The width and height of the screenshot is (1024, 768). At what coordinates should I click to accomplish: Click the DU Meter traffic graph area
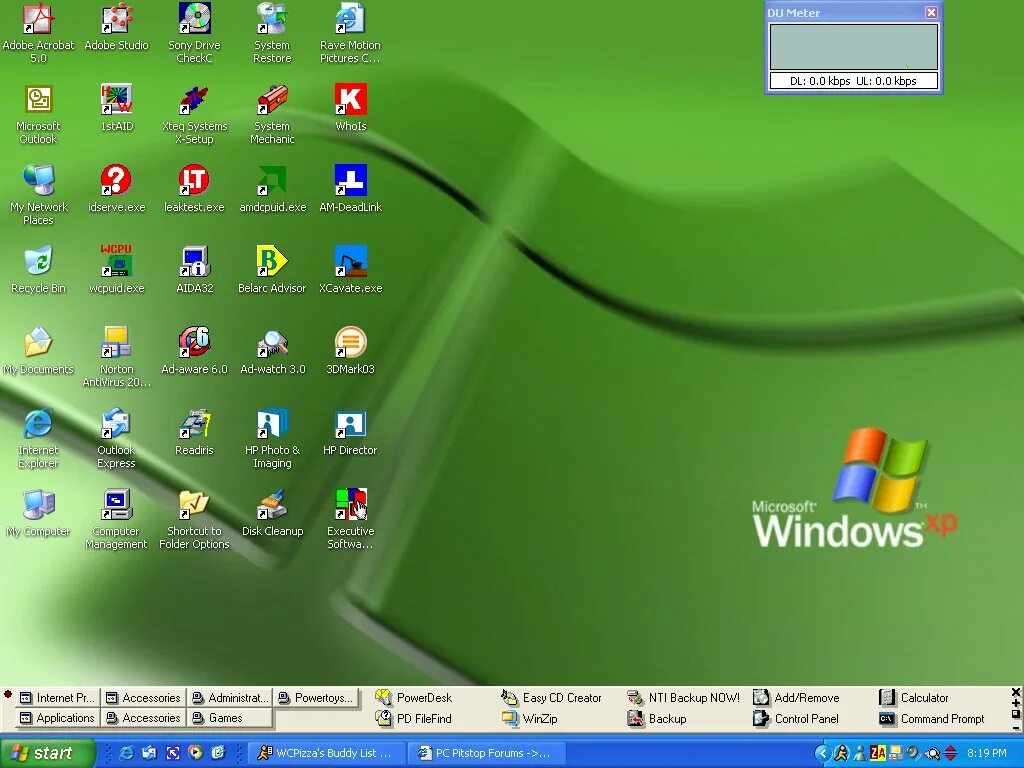[854, 47]
